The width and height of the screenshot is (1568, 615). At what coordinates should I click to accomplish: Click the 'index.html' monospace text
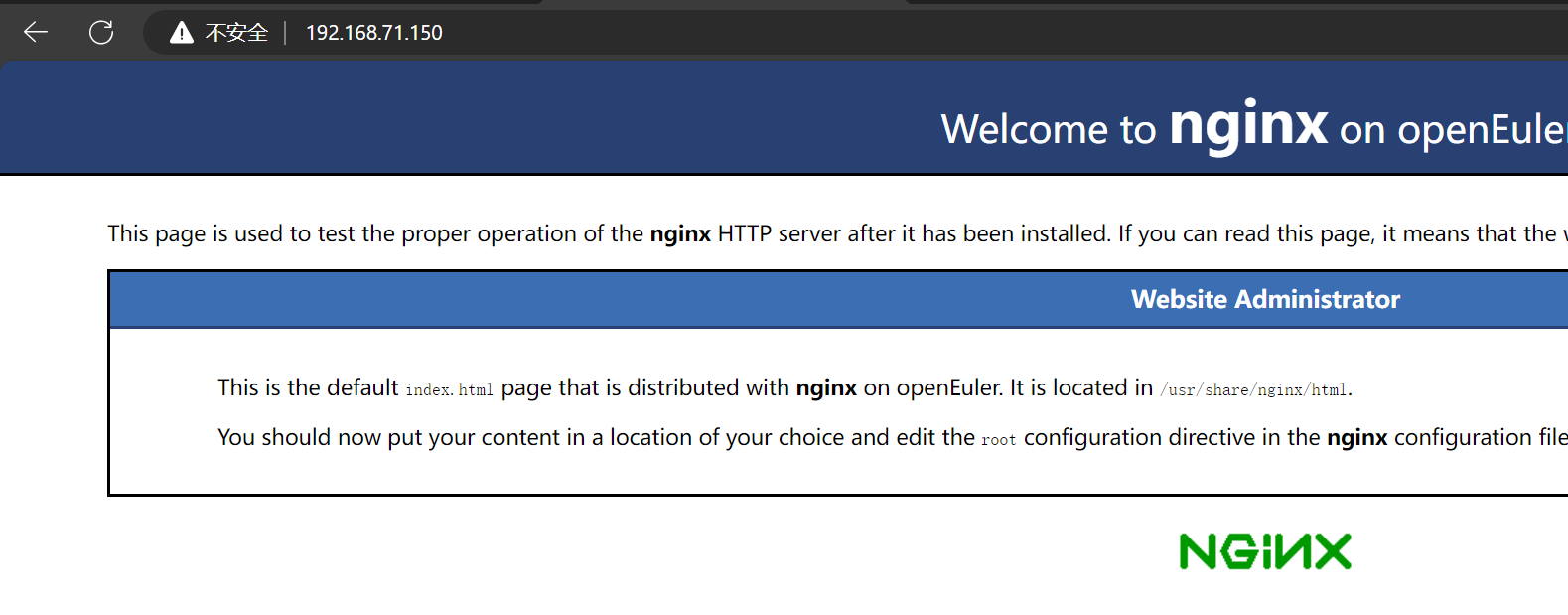point(449,389)
